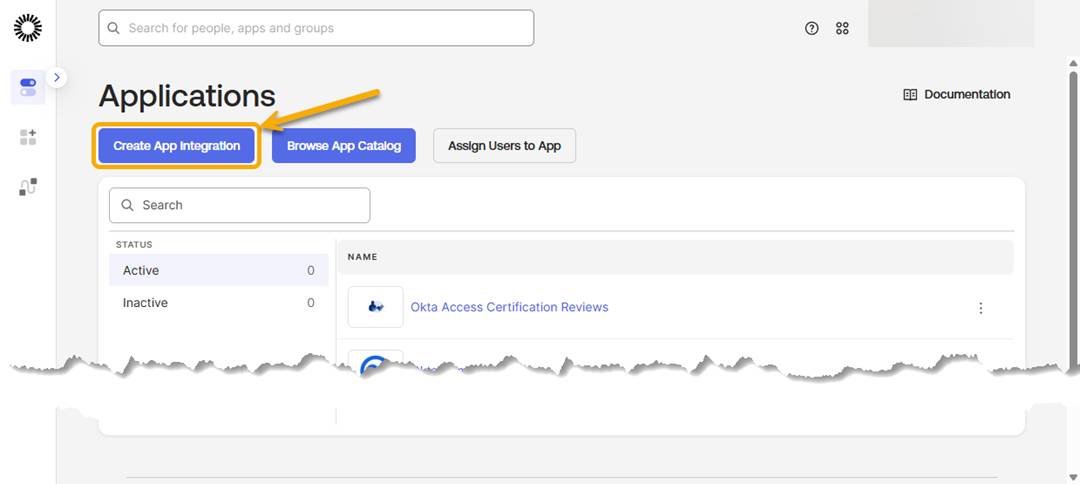Screen dimensions: 1080x484
Task: Click the Okta sunburst logo
Action: (28, 28)
